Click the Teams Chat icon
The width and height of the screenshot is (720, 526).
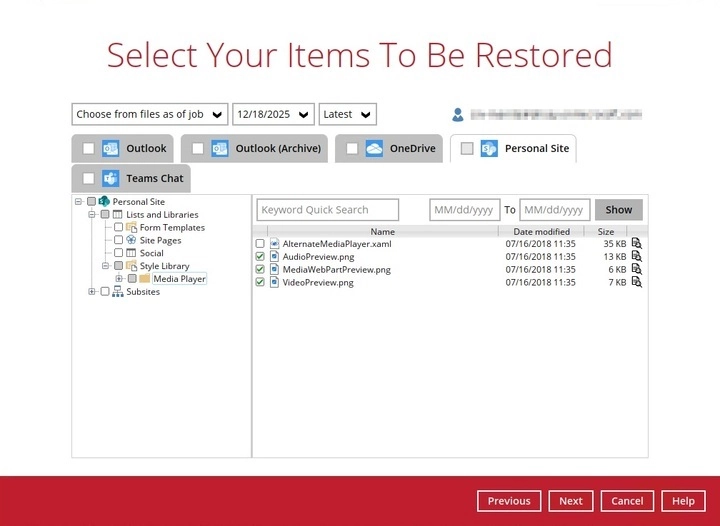pos(110,179)
